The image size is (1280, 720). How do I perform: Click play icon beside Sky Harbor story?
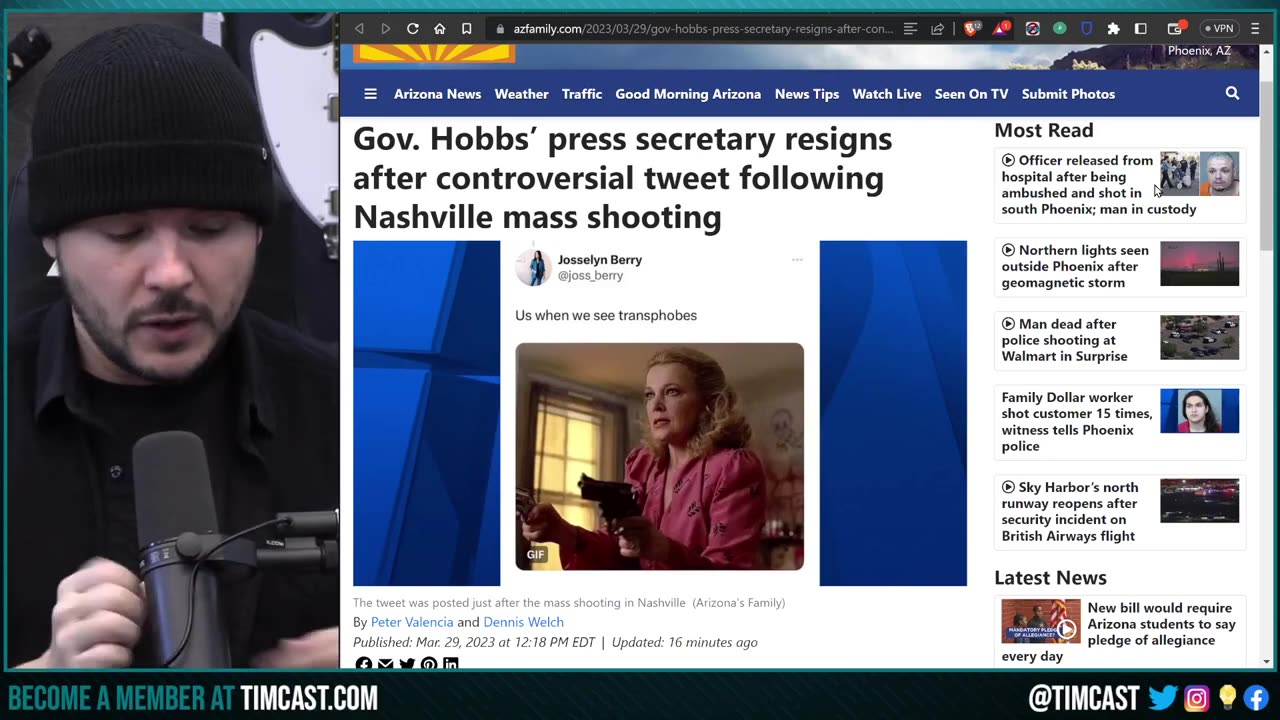pyautogui.click(x=1008, y=487)
